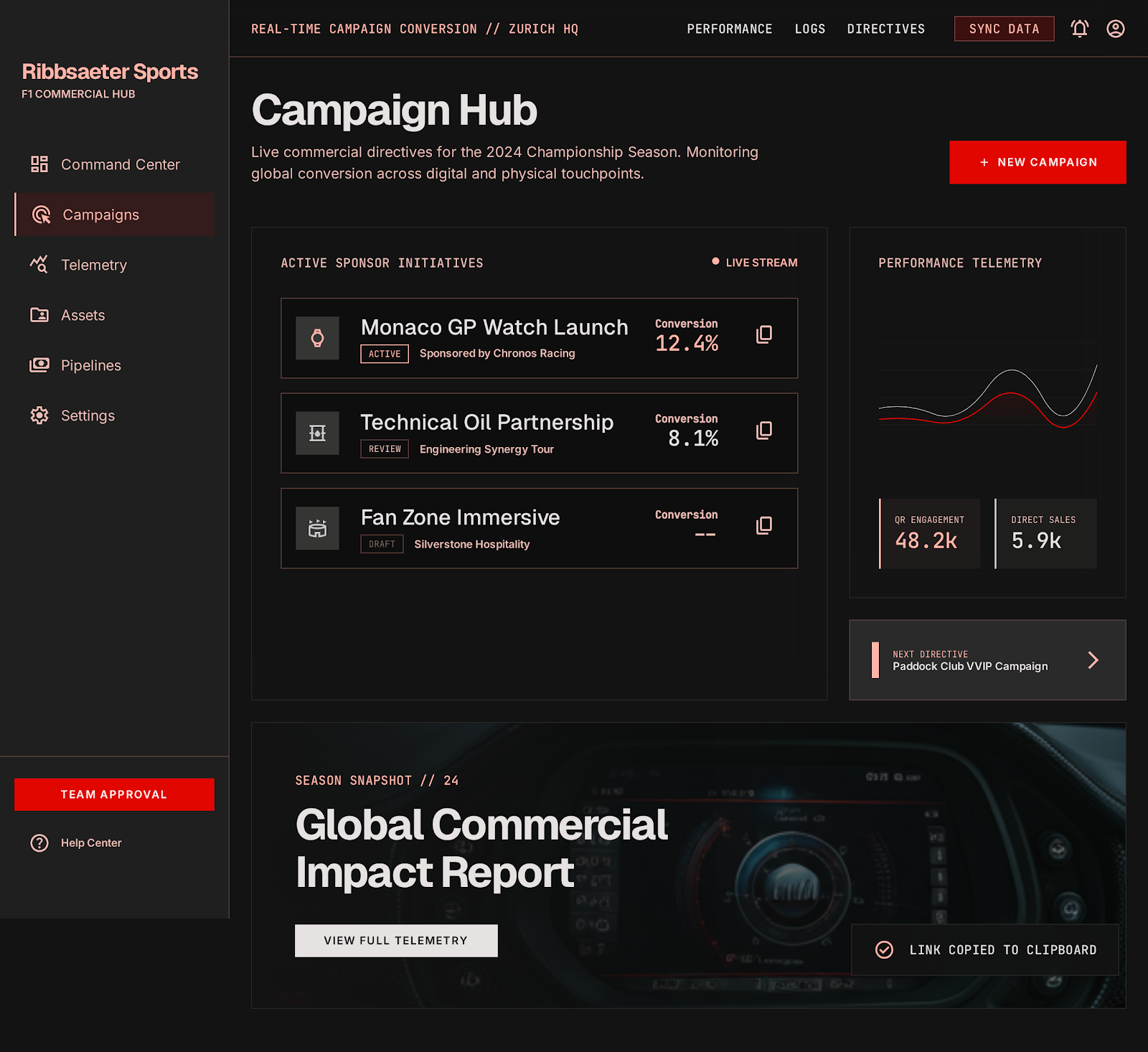Copy link for Fan Zone Immersive

click(764, 525)
